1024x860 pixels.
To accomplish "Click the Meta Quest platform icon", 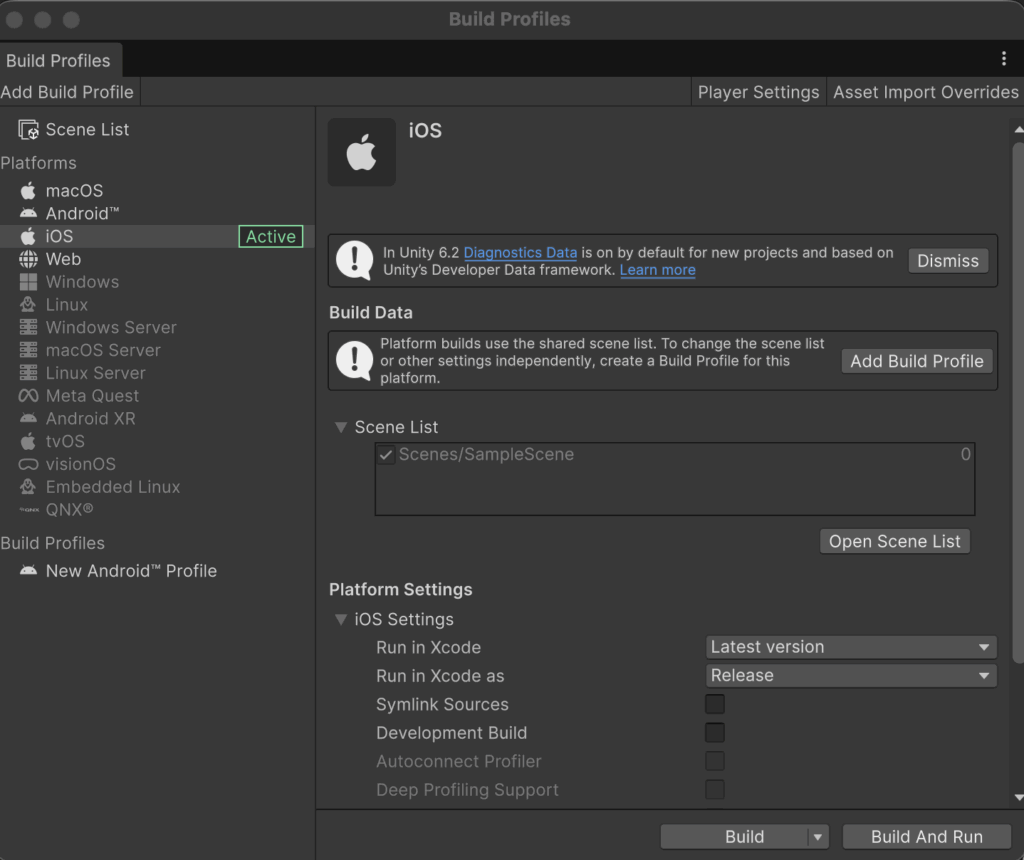I will (28, 396).
